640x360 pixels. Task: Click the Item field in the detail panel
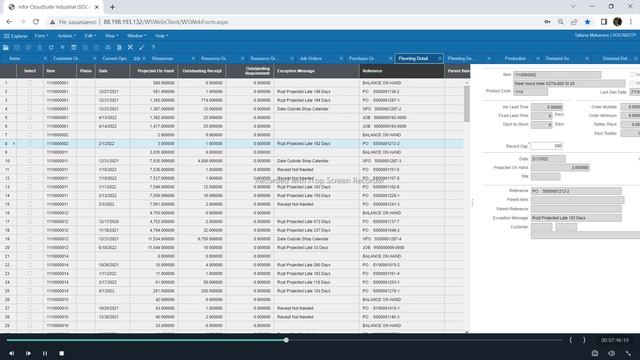click(x=557, y=75)
